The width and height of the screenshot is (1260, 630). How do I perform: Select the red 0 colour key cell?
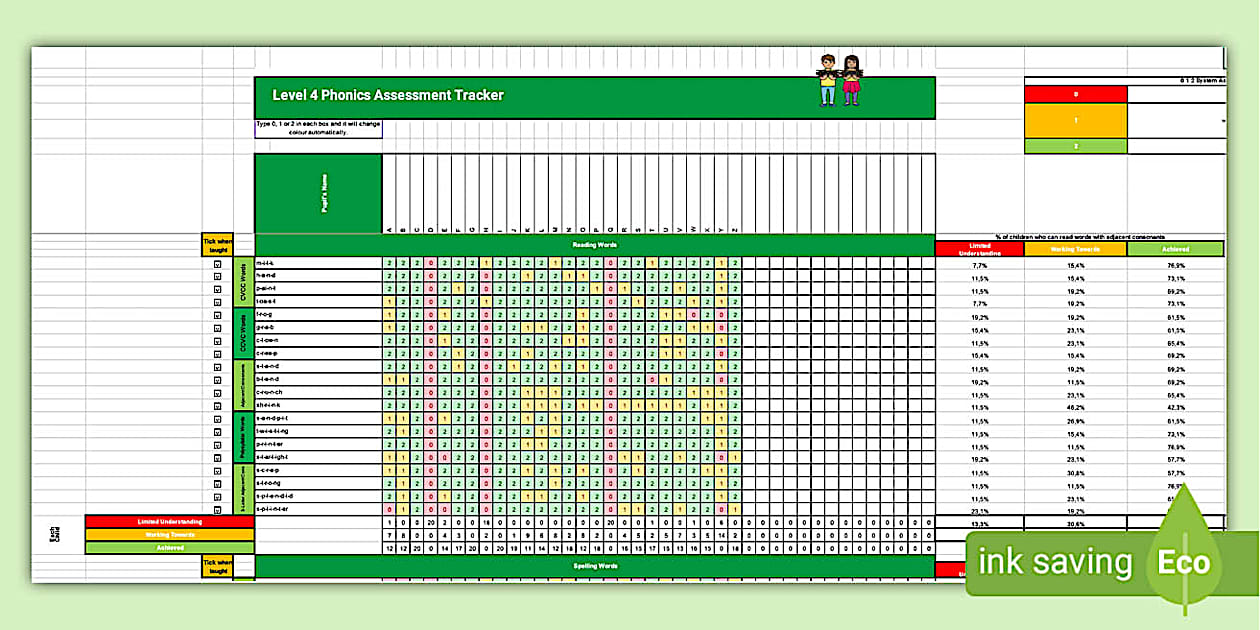tap(1075, 94)
